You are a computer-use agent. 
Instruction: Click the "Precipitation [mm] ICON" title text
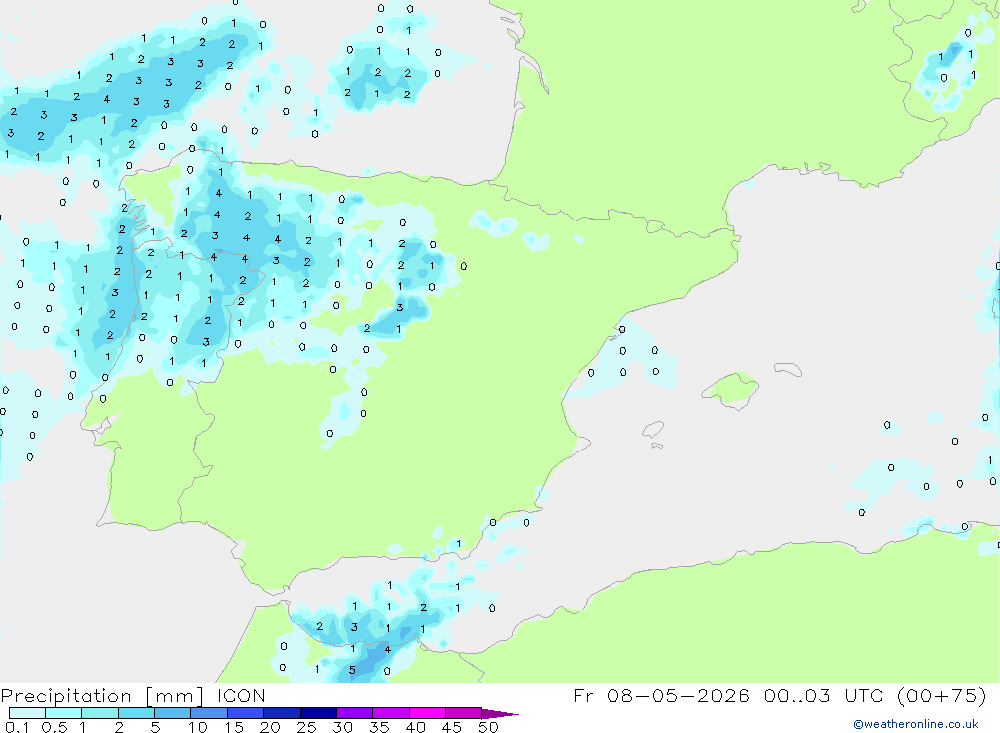pyautogui.click(x=133, y=696)
